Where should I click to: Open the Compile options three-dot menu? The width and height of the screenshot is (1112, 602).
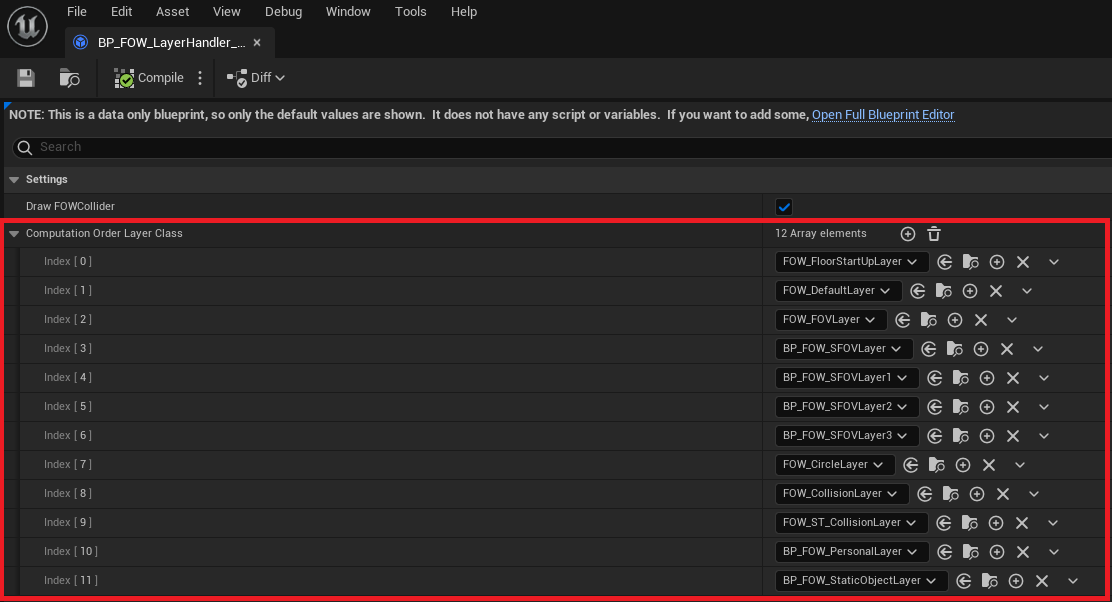200,78
